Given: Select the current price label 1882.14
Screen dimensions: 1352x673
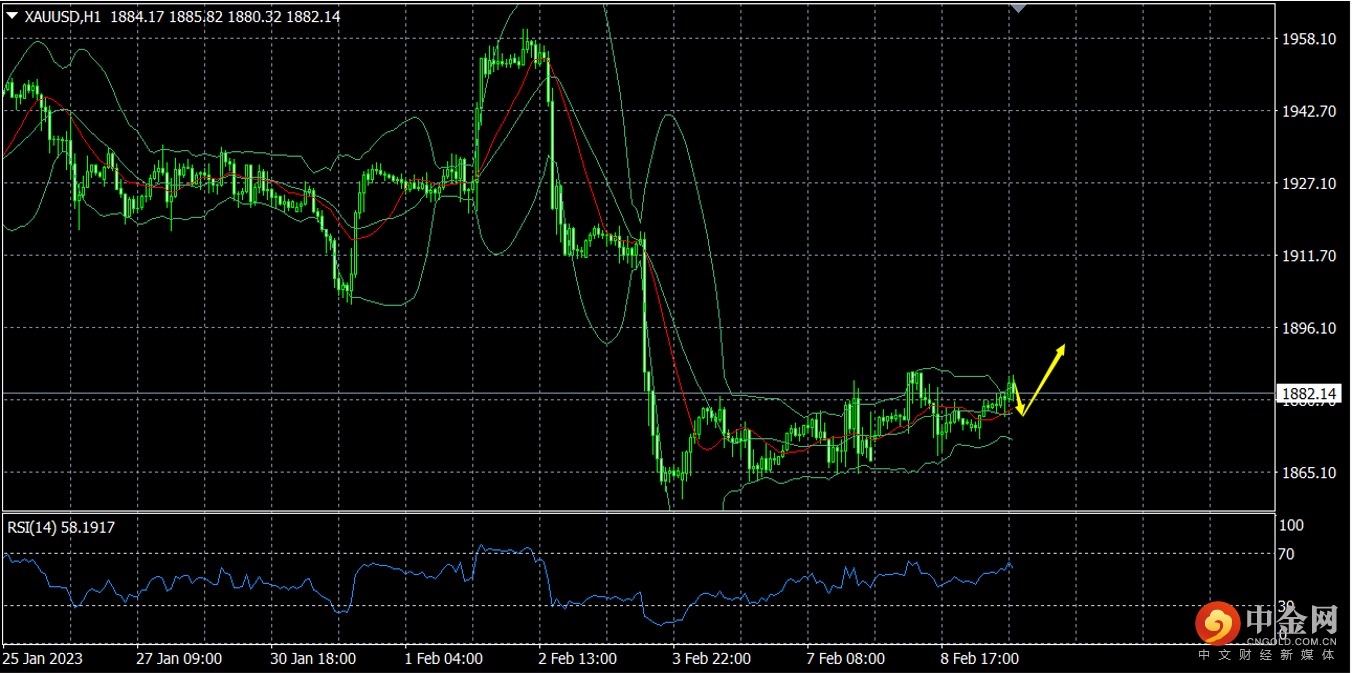Looking at the screenshot, I should 1309,394.
